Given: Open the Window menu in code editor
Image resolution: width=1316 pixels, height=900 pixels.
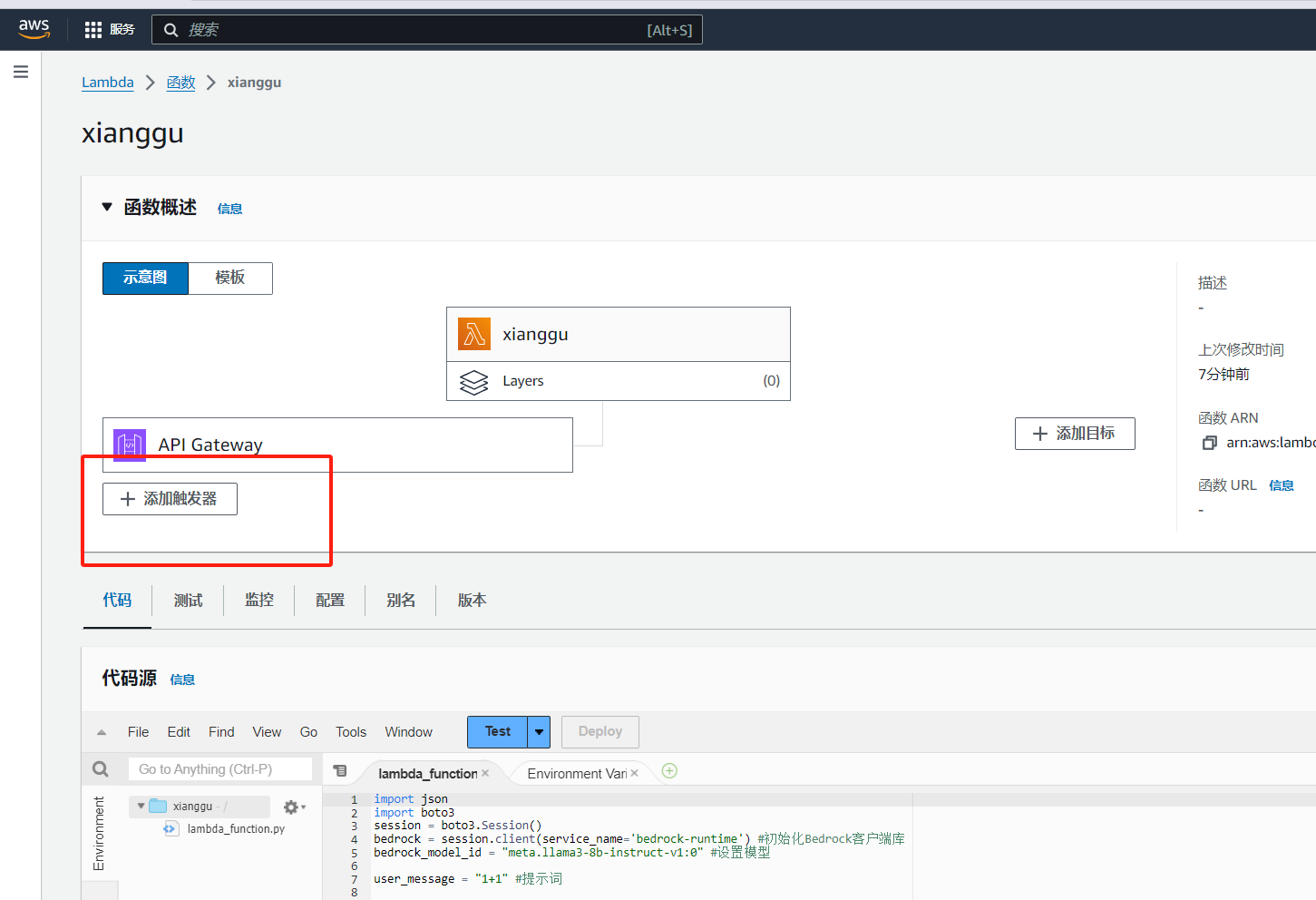Looking at the screenshot, I should click(408, 732).
